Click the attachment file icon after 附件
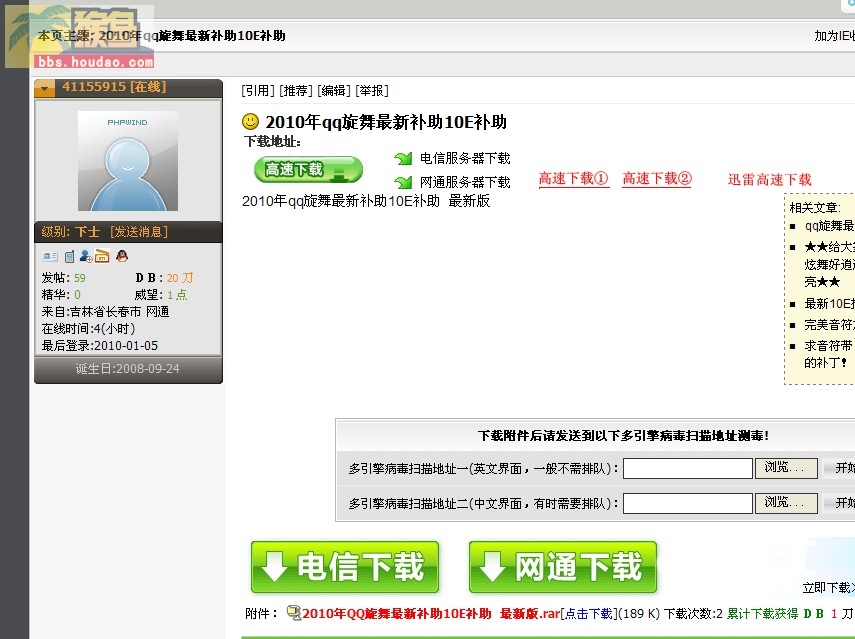This screenshot has height=639, width=855. (x=294, y=613)
